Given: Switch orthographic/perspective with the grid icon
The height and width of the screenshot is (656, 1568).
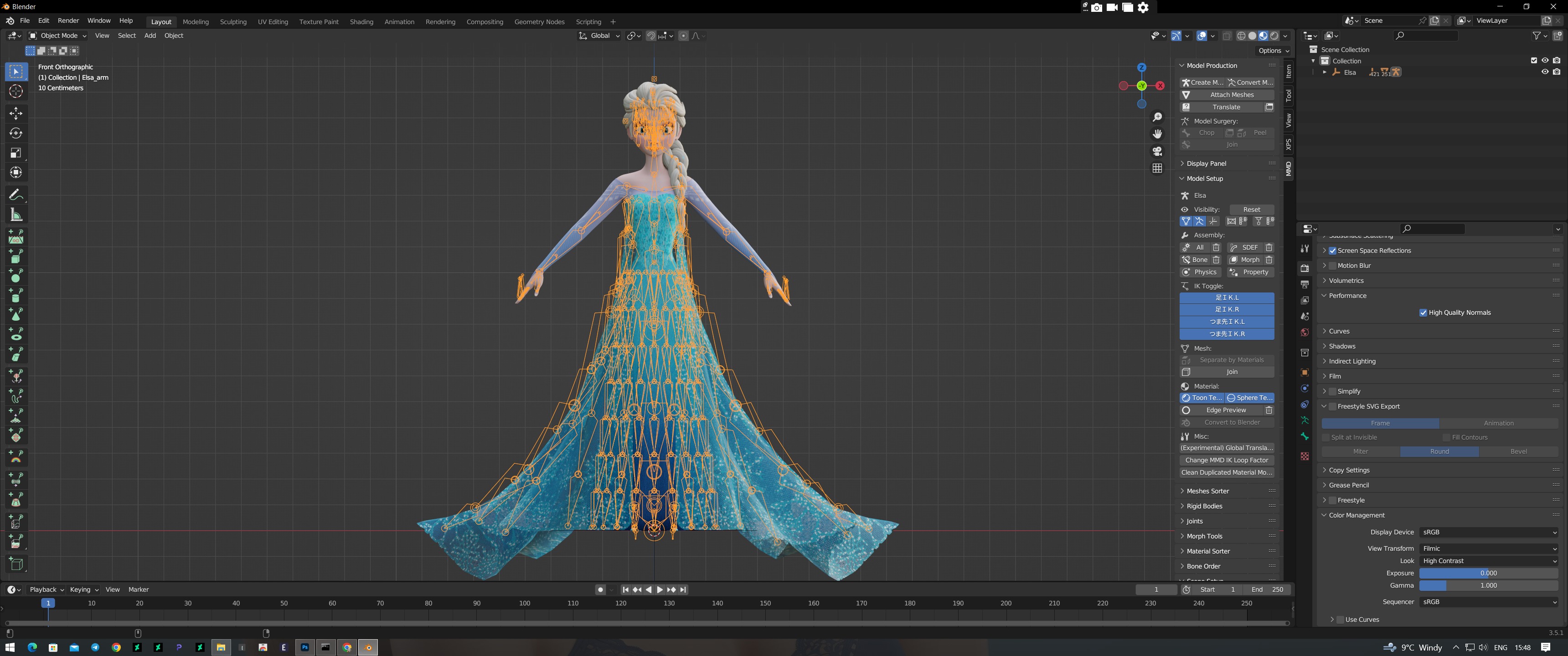Looking at the screenshot, I should [x=1157, y=168].
